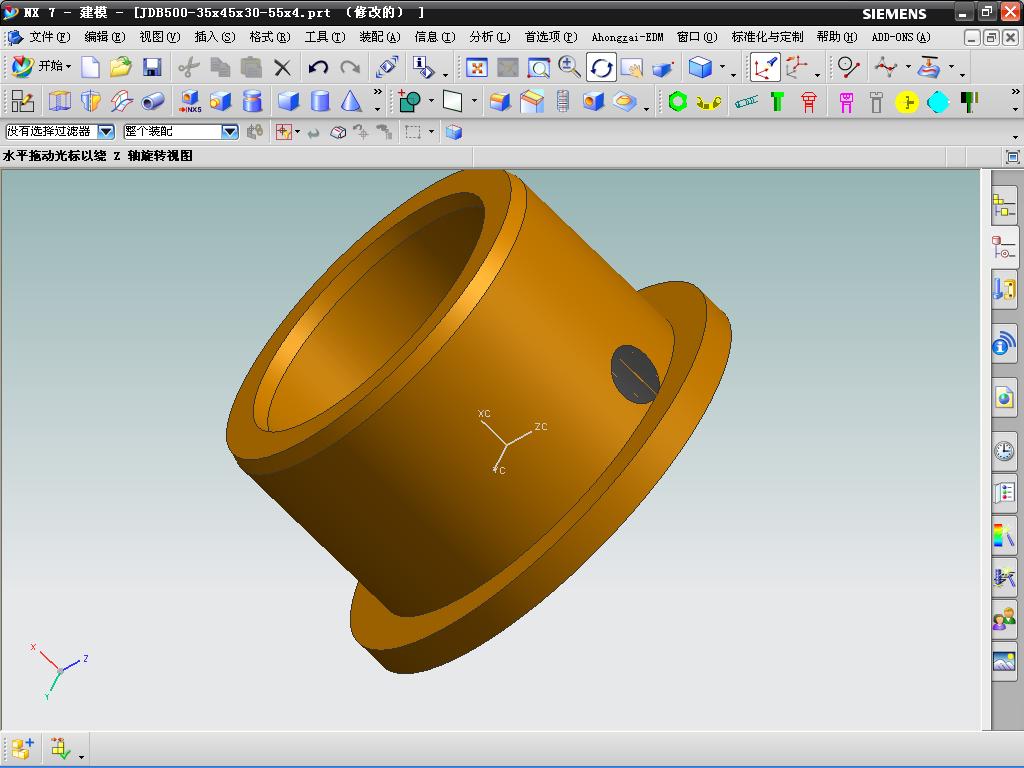The height and width of the screenshot is (768, 1024).
Task: Click the Thread feature icon
Action: point(562,101)
